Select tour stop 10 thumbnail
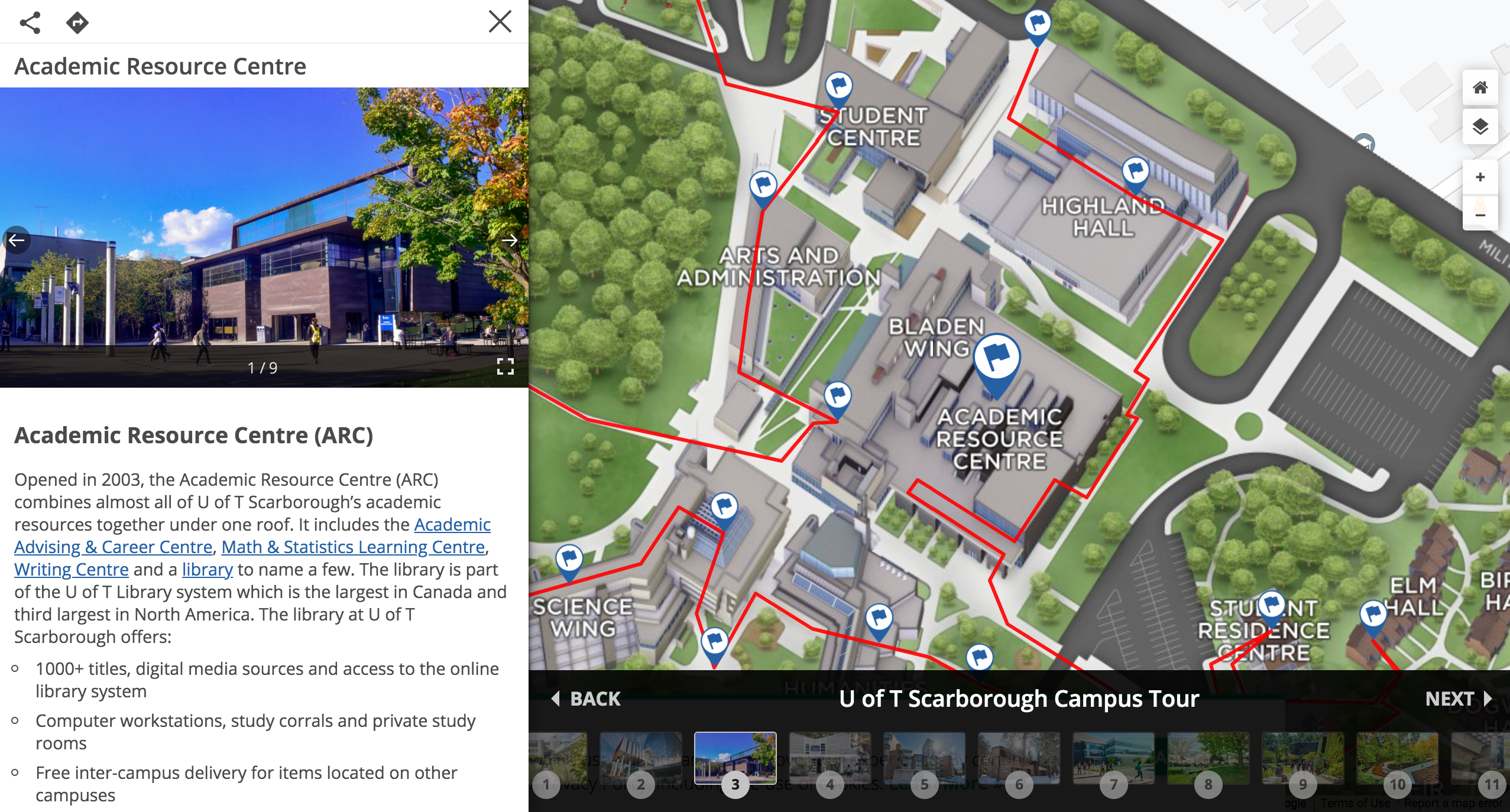 point(1397,758)
